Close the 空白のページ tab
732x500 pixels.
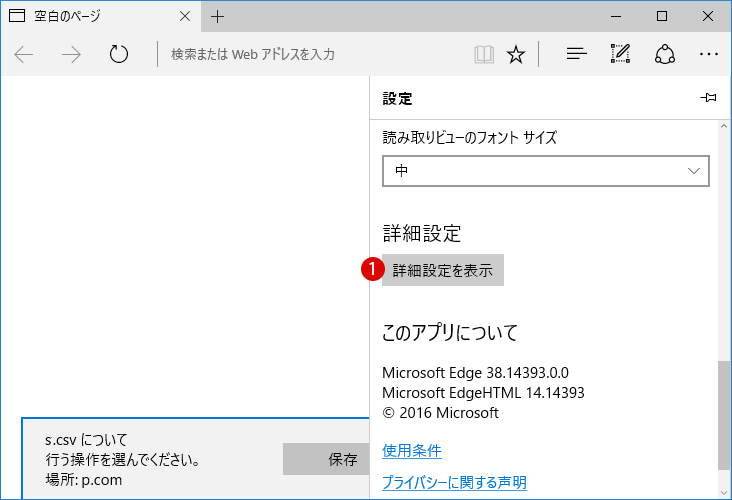point(185,16)
